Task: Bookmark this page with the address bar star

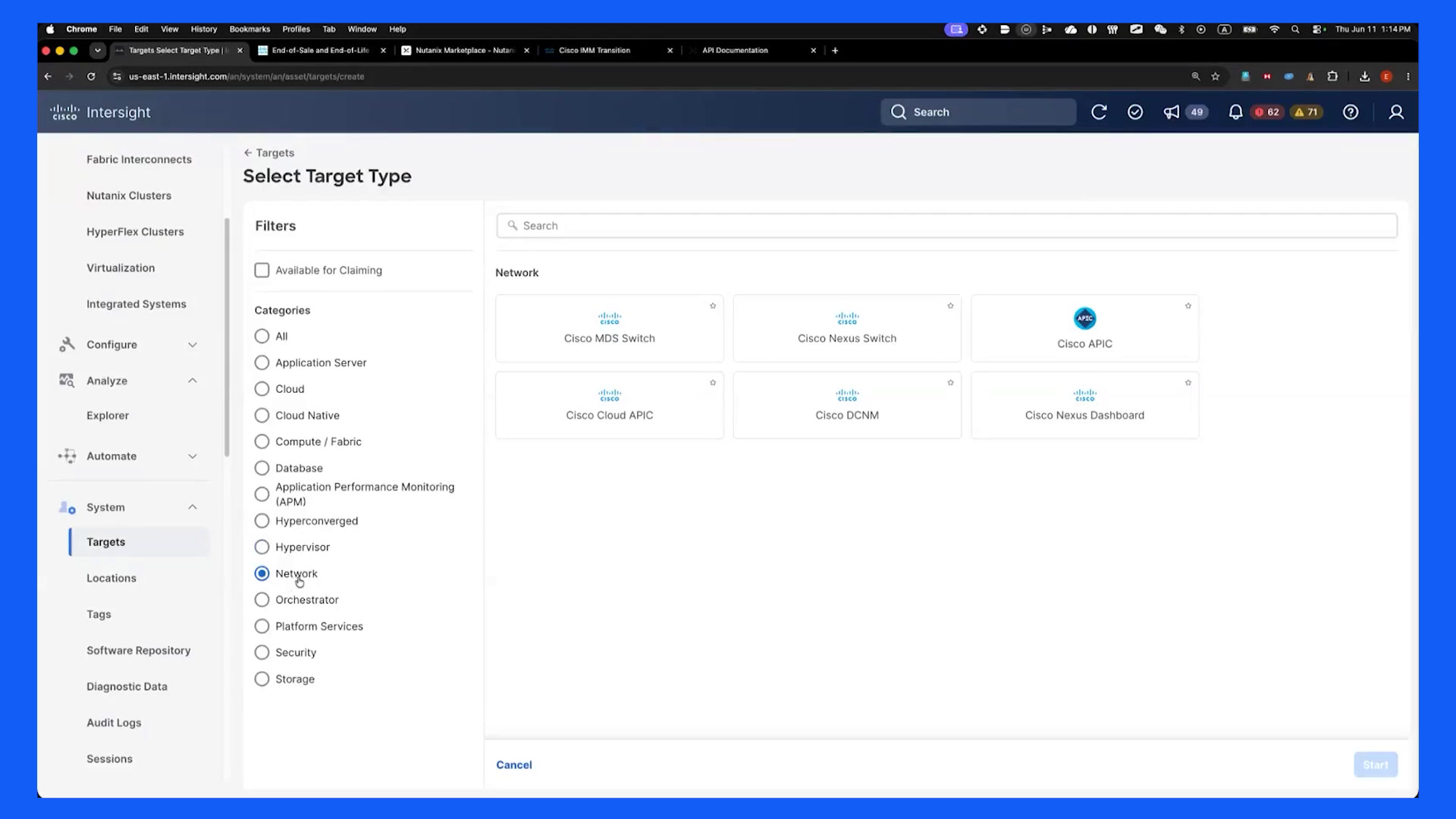Action: pyautogui.click(x=1216, y=77)
